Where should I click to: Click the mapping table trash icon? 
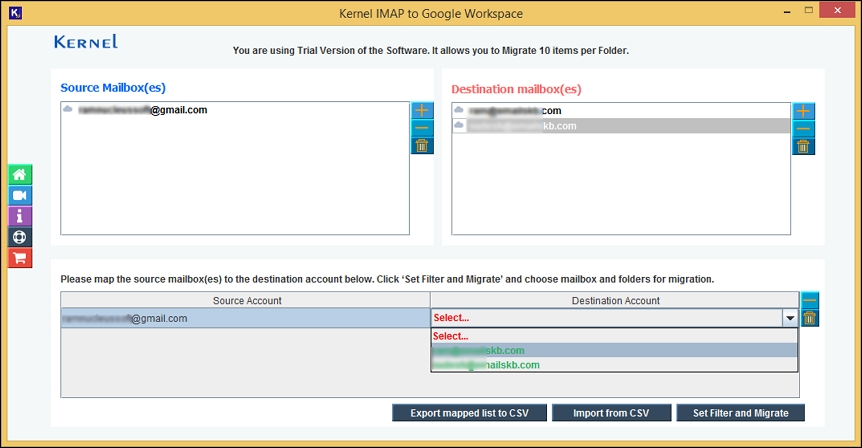(810, 318)
